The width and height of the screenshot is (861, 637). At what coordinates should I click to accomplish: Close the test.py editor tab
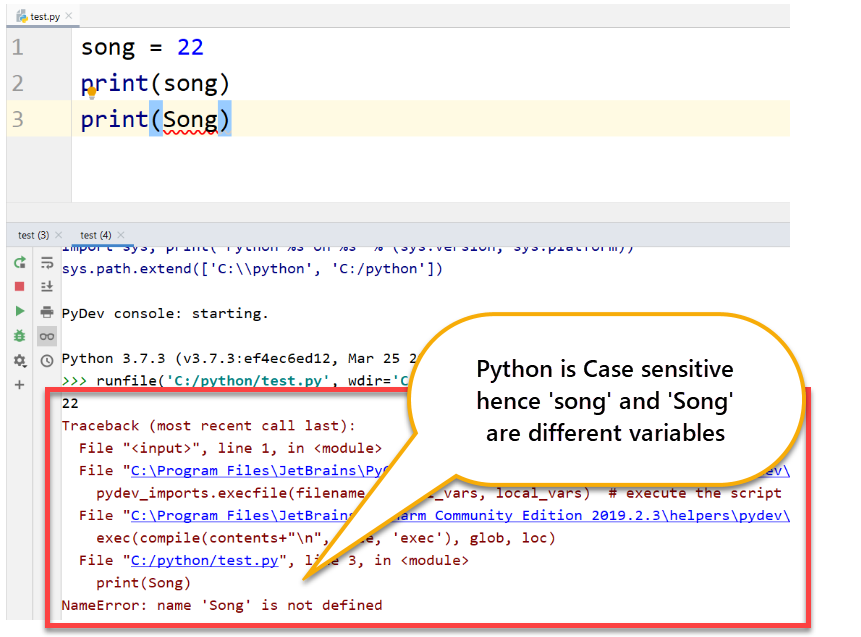pos(69,16)
